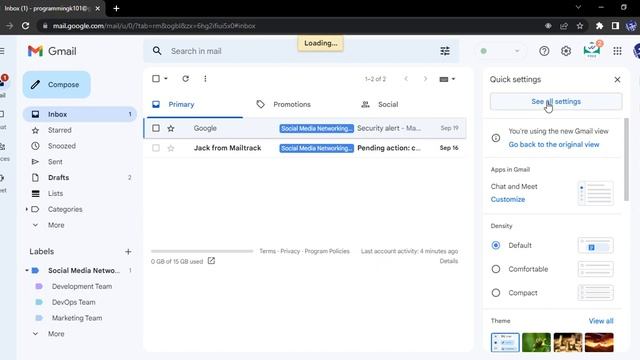This screenshot has width=640, height=360.
Task: Open storage management link icon
Action: coord(211,261)
